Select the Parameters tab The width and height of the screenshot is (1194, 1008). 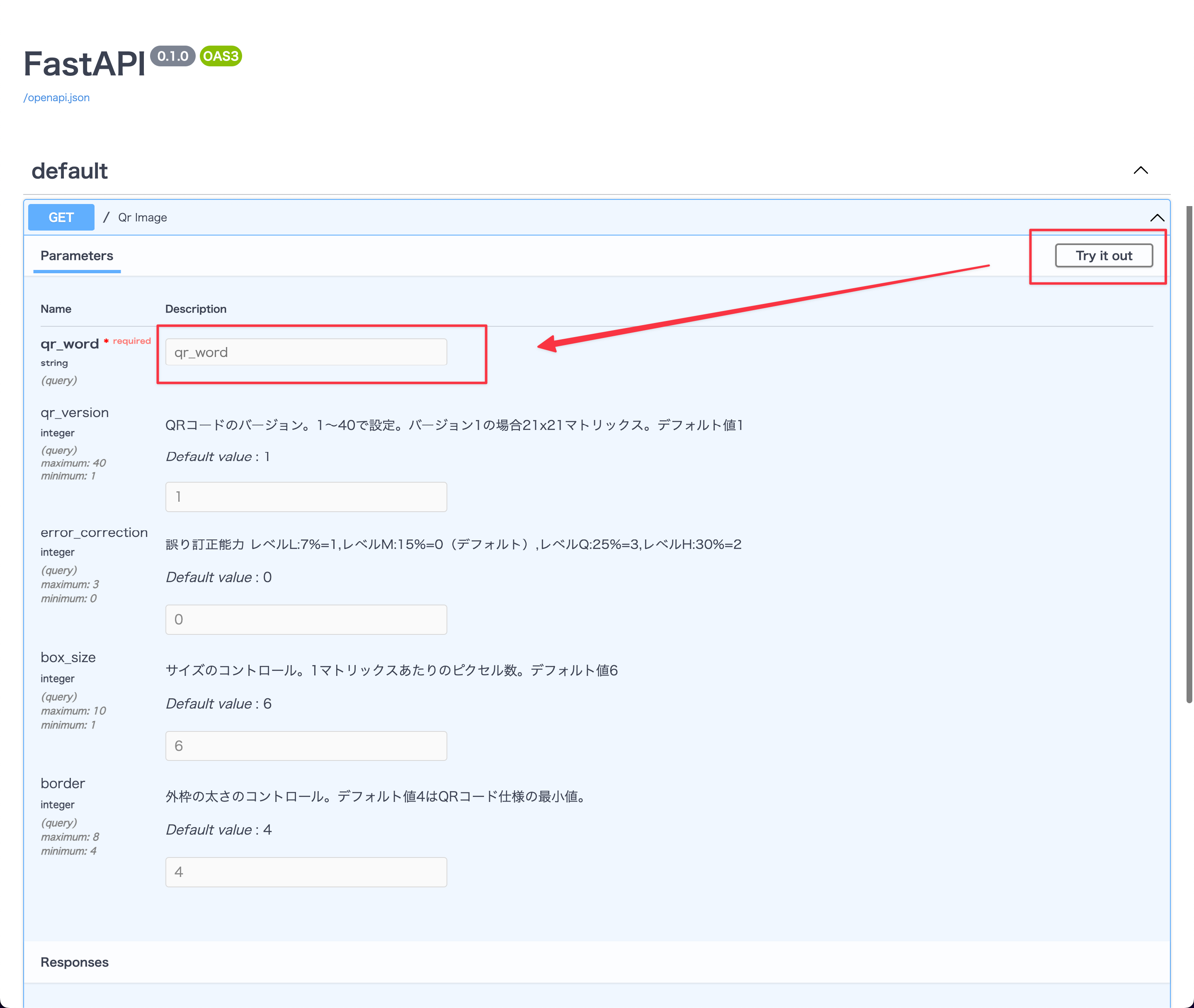click(x=77, y=256)
